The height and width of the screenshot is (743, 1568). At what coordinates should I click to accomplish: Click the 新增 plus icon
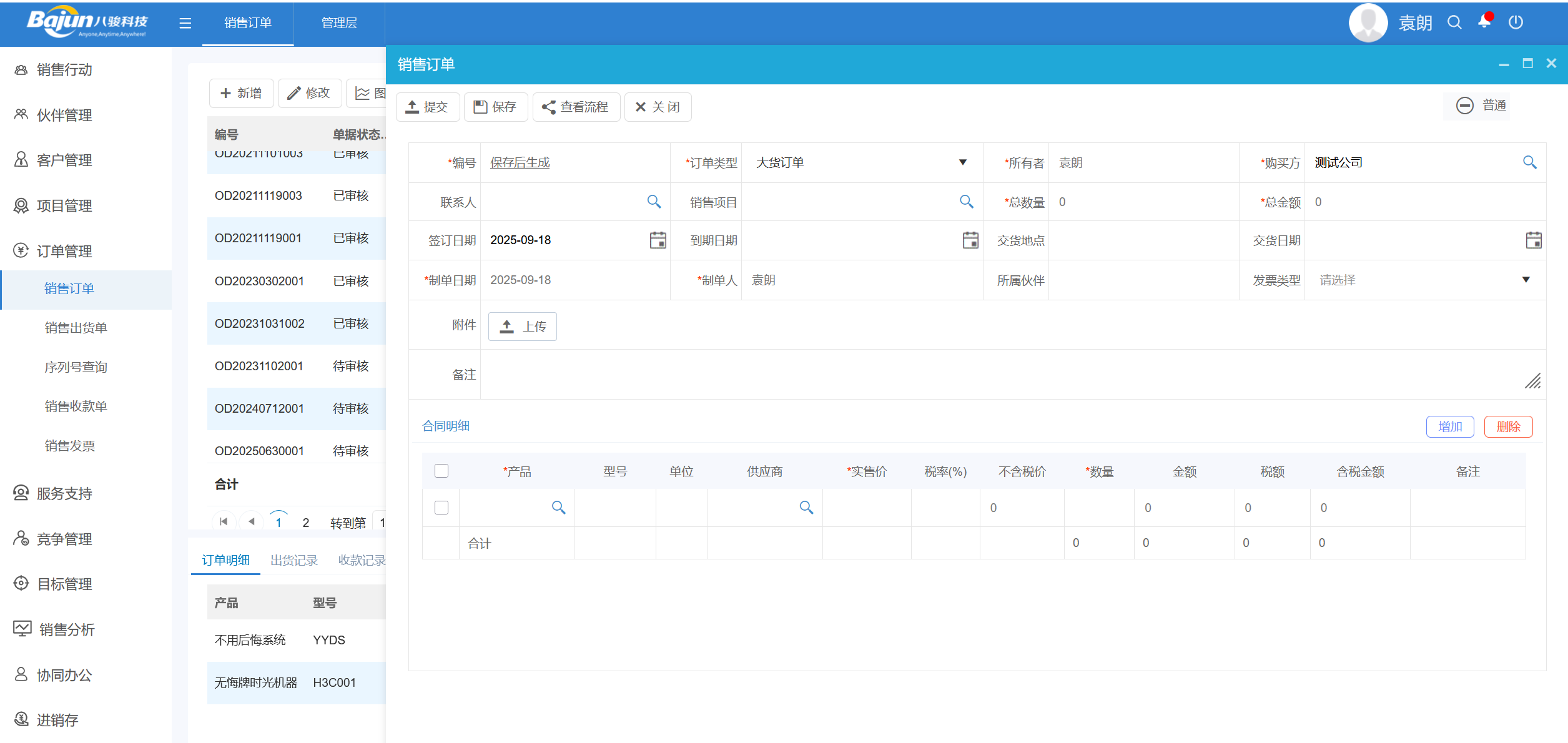[x=225, y=92]
